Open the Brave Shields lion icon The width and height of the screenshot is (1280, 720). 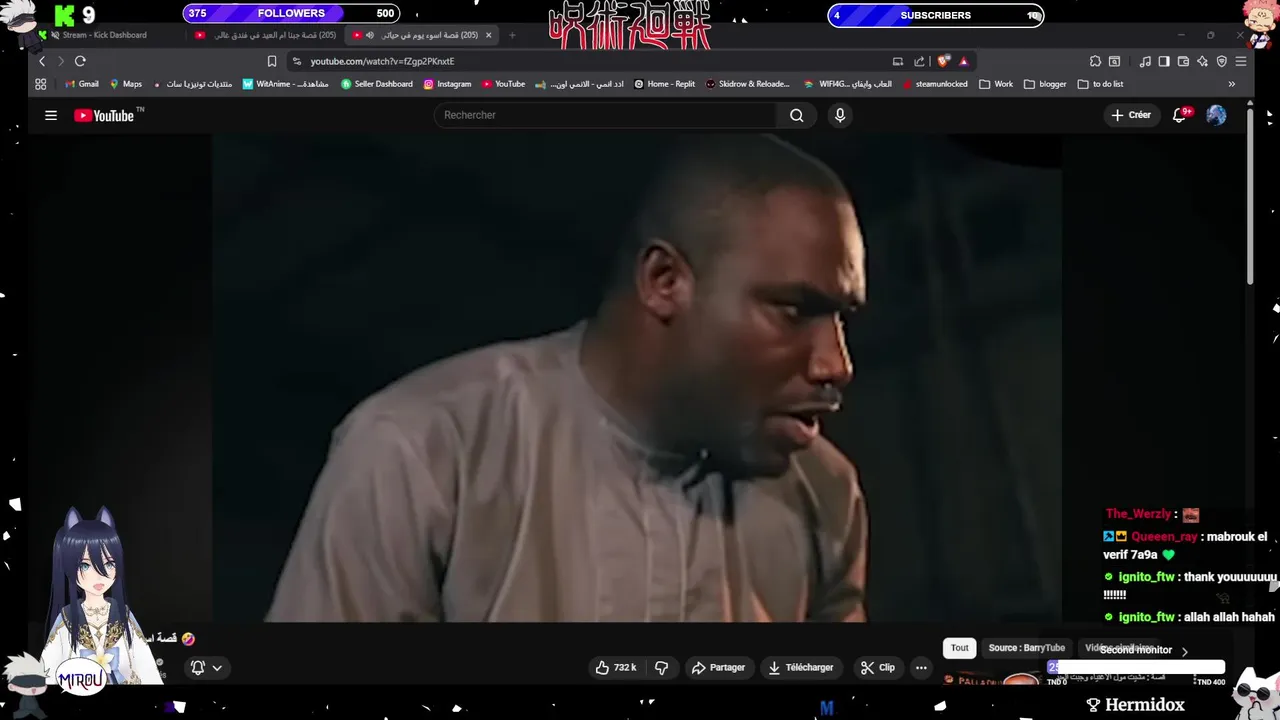point(943,61)
